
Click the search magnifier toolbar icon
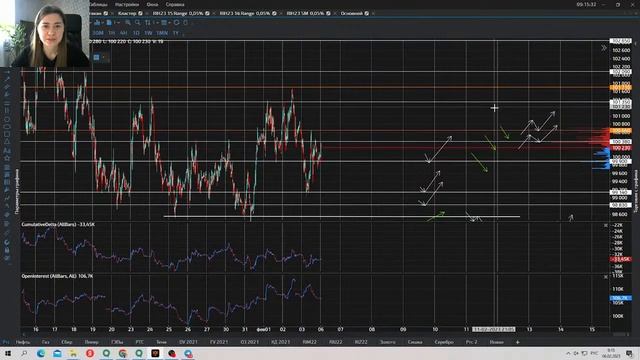tap(138, 23)
